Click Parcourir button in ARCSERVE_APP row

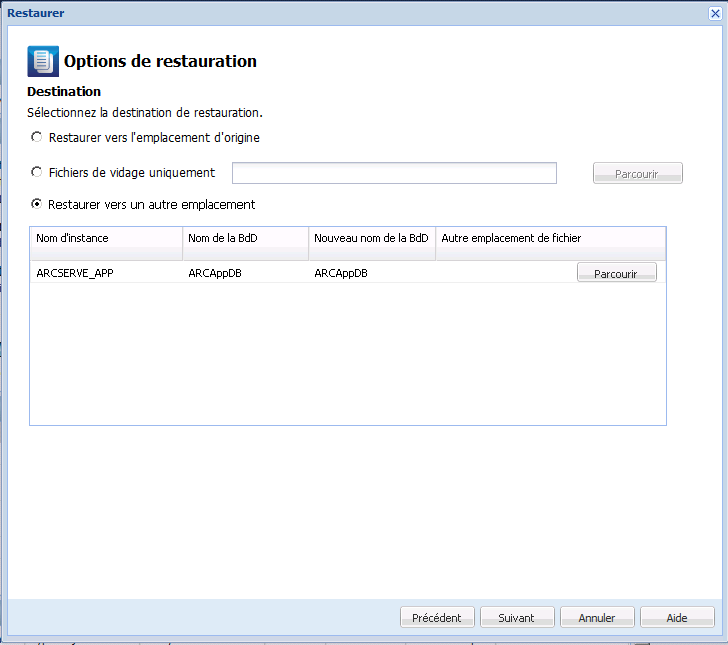[x=616, y=273]
